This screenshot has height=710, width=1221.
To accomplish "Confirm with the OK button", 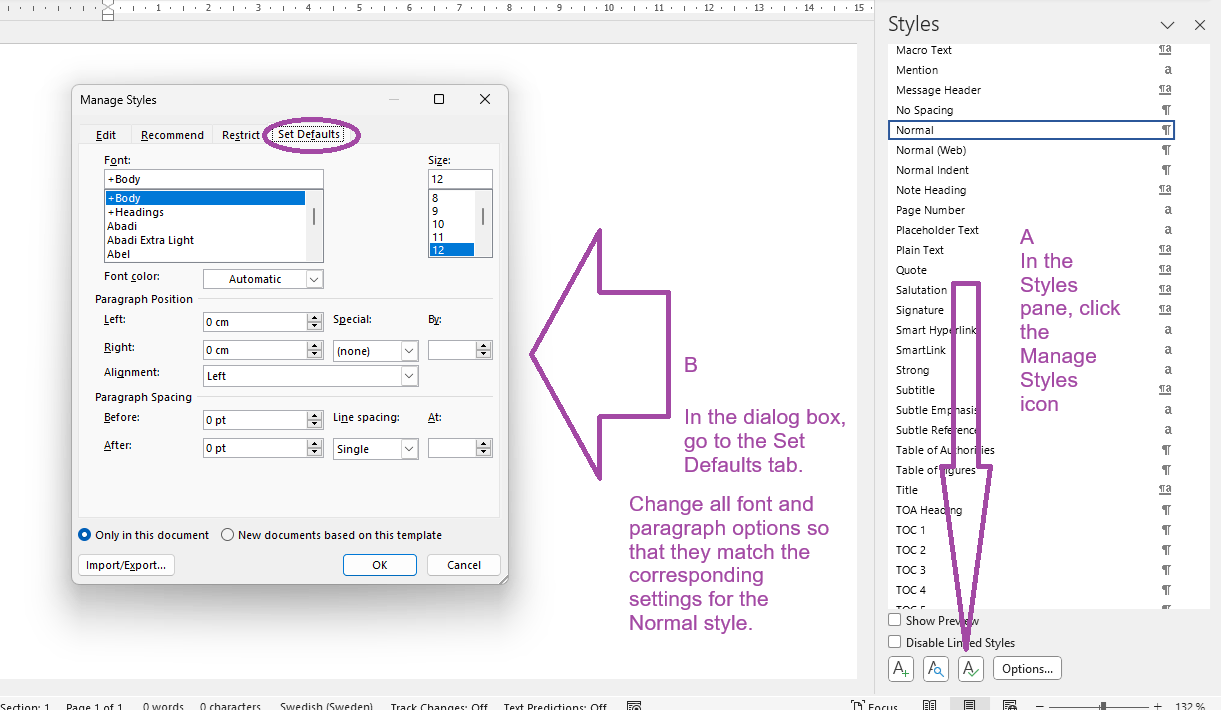I will pyautogui.click(x=380, y=565).
